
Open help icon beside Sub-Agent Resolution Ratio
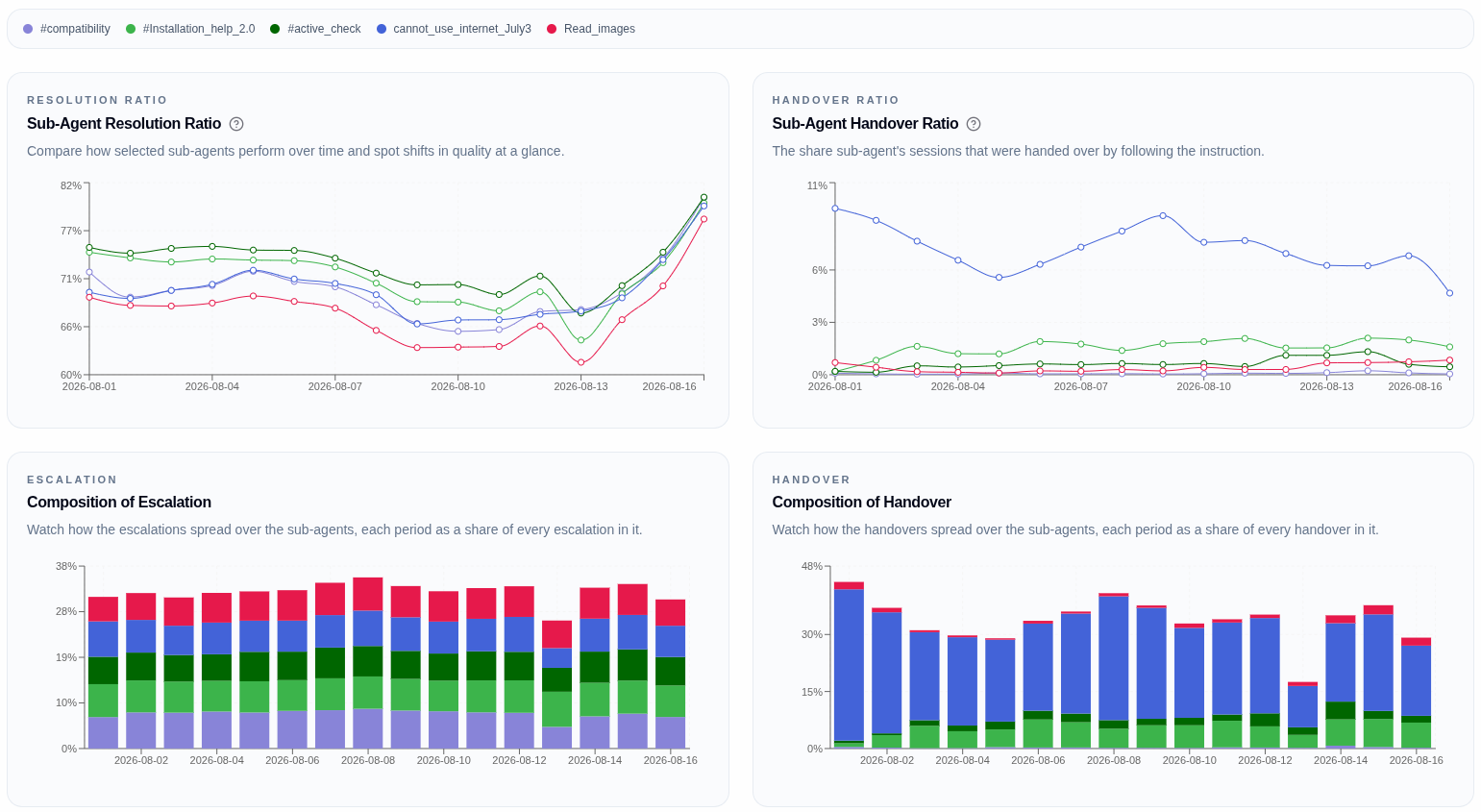click(236, 124)
